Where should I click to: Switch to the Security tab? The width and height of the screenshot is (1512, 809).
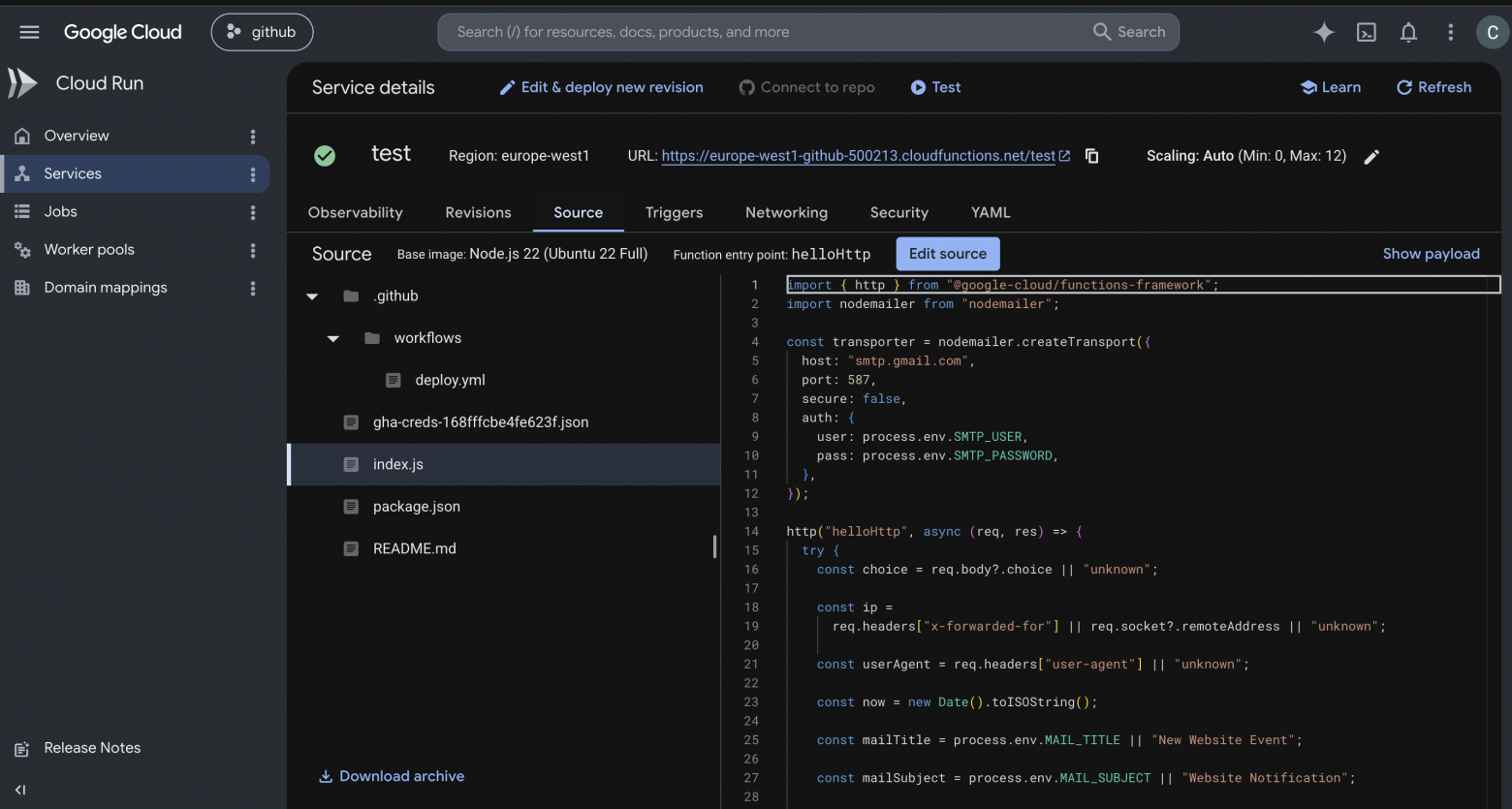point(899,212)
